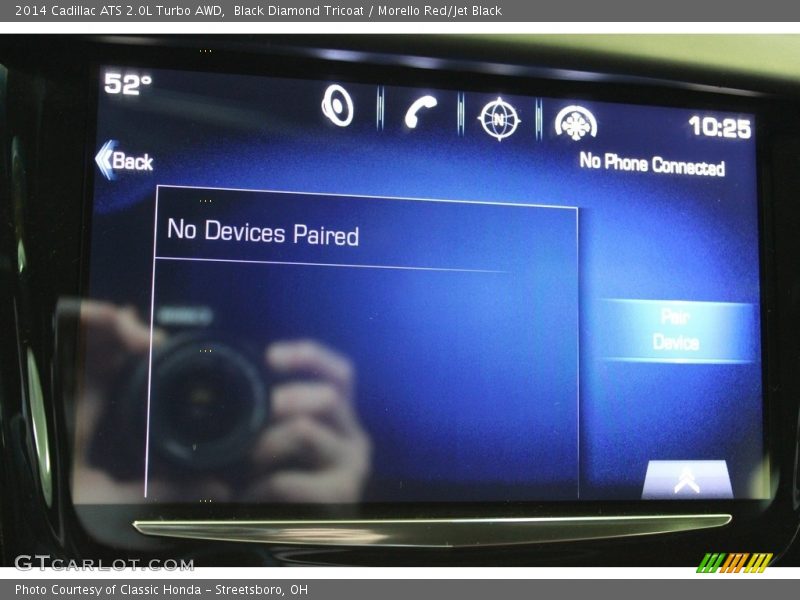Click the Morello Red/Jet Black interior text

[x=439, y=11]
